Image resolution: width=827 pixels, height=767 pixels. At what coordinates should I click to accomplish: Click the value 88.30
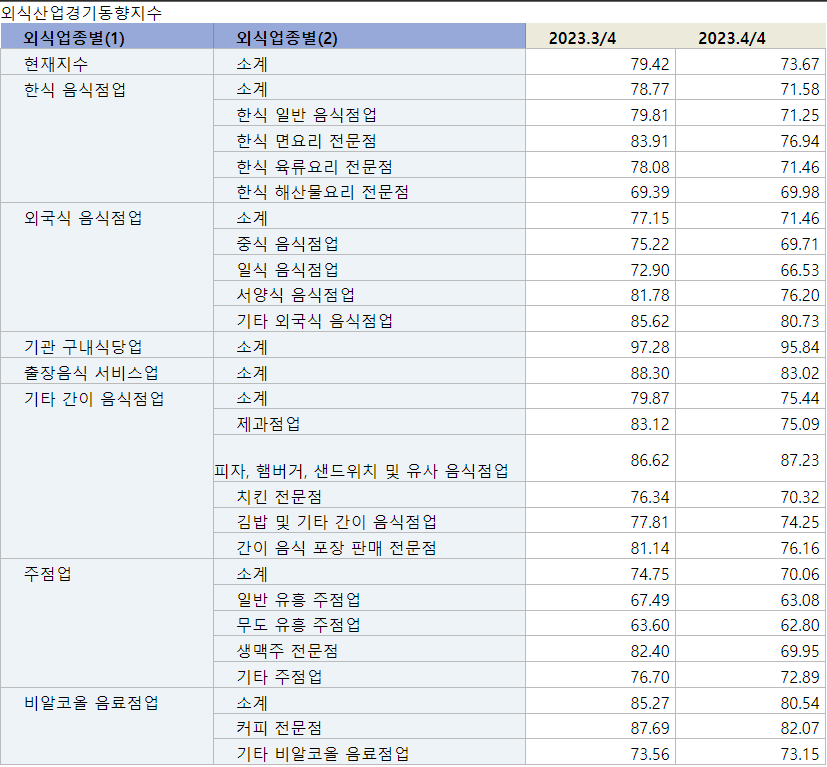click(650, 372)
